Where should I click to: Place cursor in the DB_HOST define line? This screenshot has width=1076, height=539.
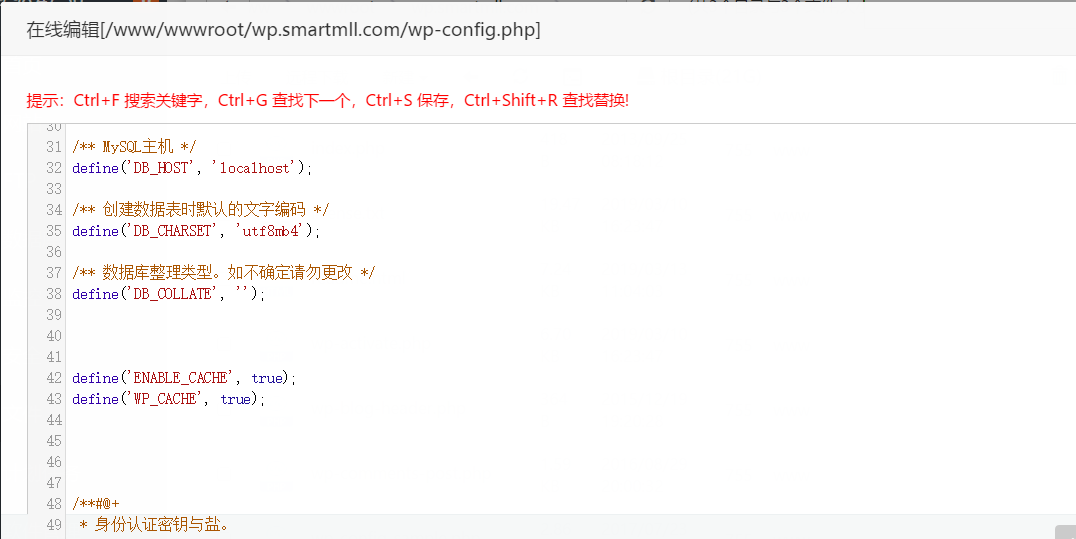coord(192,168)
